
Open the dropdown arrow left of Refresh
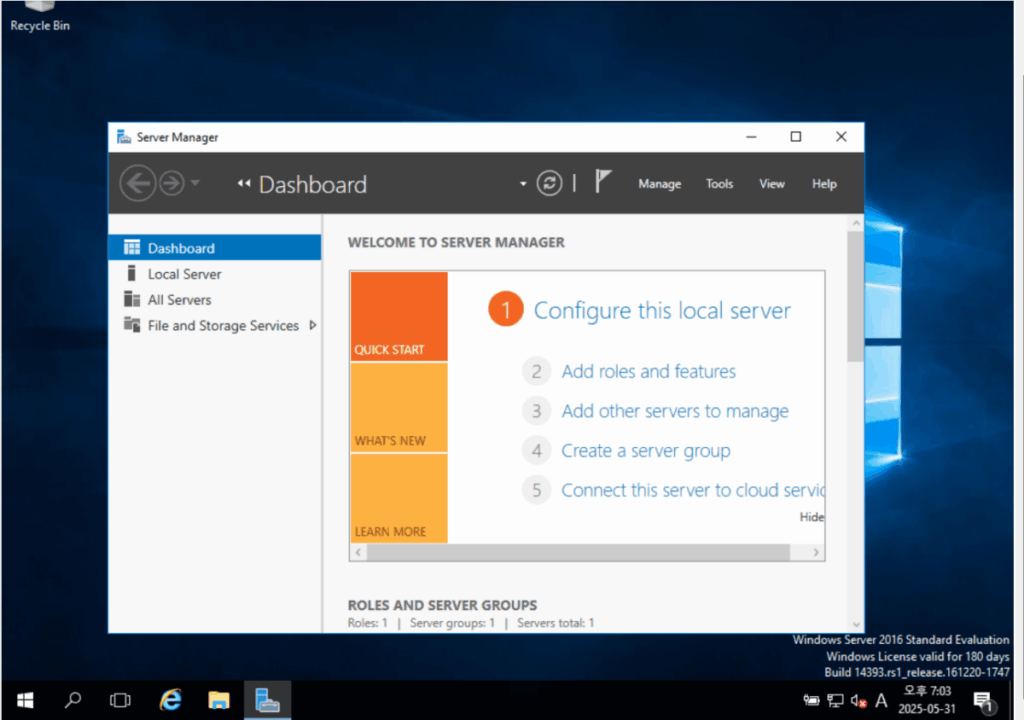523,184
